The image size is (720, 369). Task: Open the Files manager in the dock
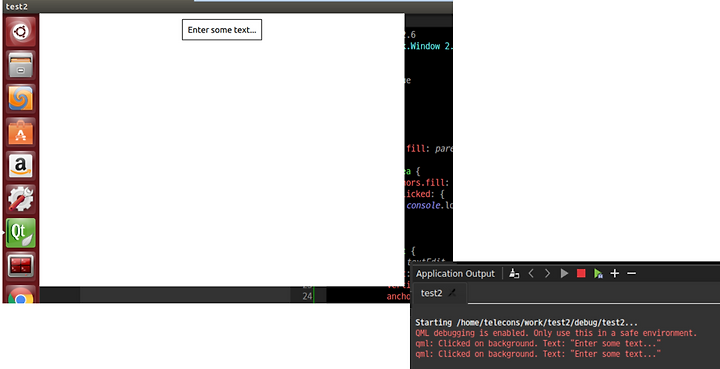click(20, 65)
